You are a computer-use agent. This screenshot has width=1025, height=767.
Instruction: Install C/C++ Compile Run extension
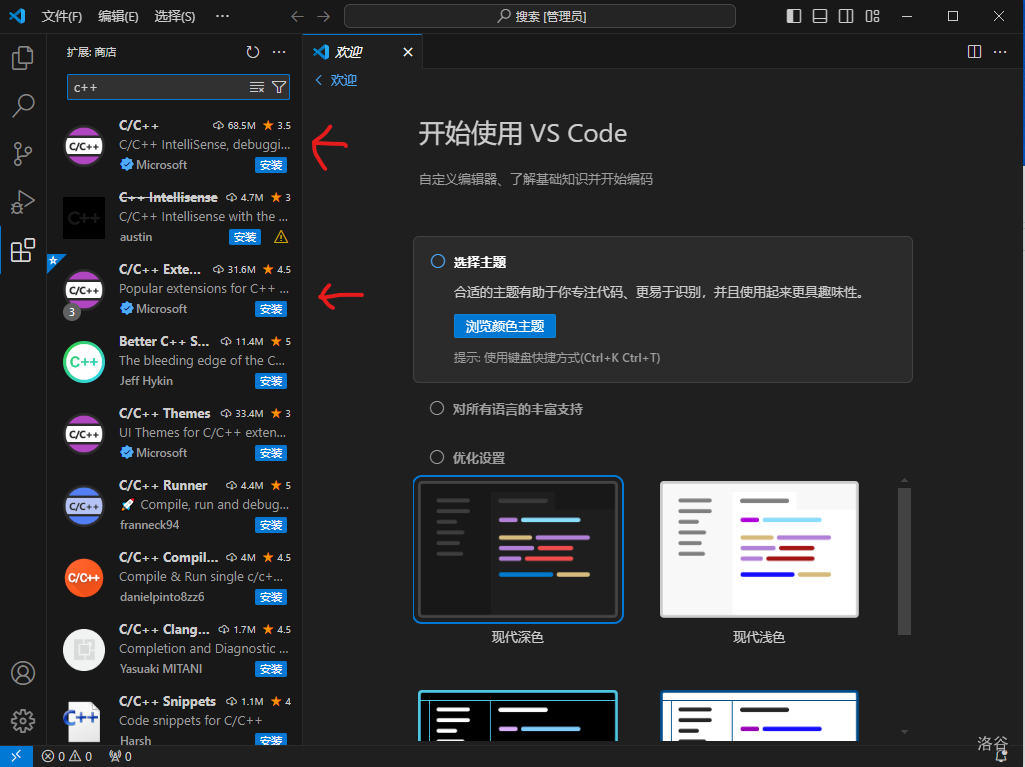click(271, 596)
